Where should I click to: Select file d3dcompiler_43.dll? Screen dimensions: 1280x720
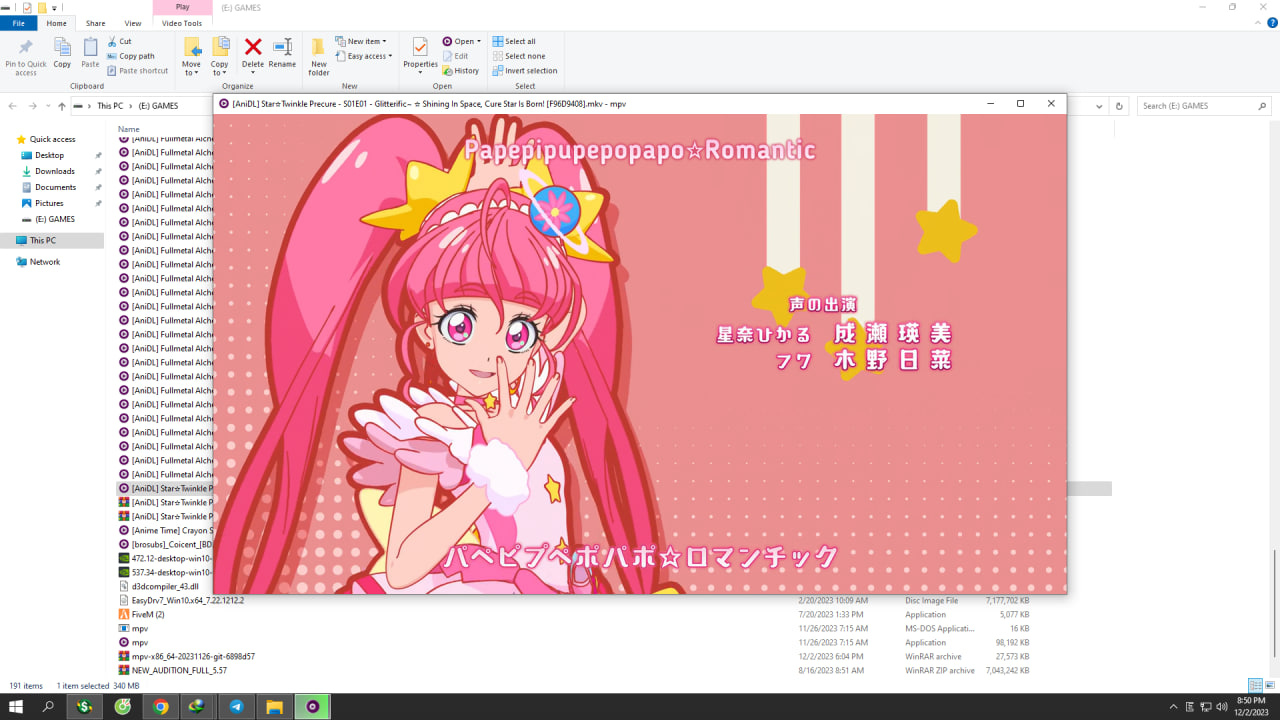165,586
